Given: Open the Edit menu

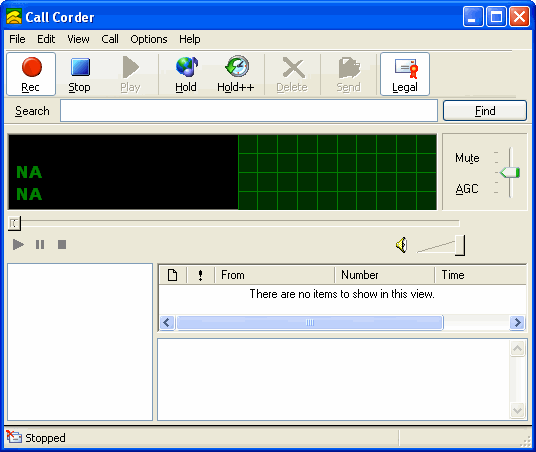Looking at the screenshot, I should pos(46,39).
